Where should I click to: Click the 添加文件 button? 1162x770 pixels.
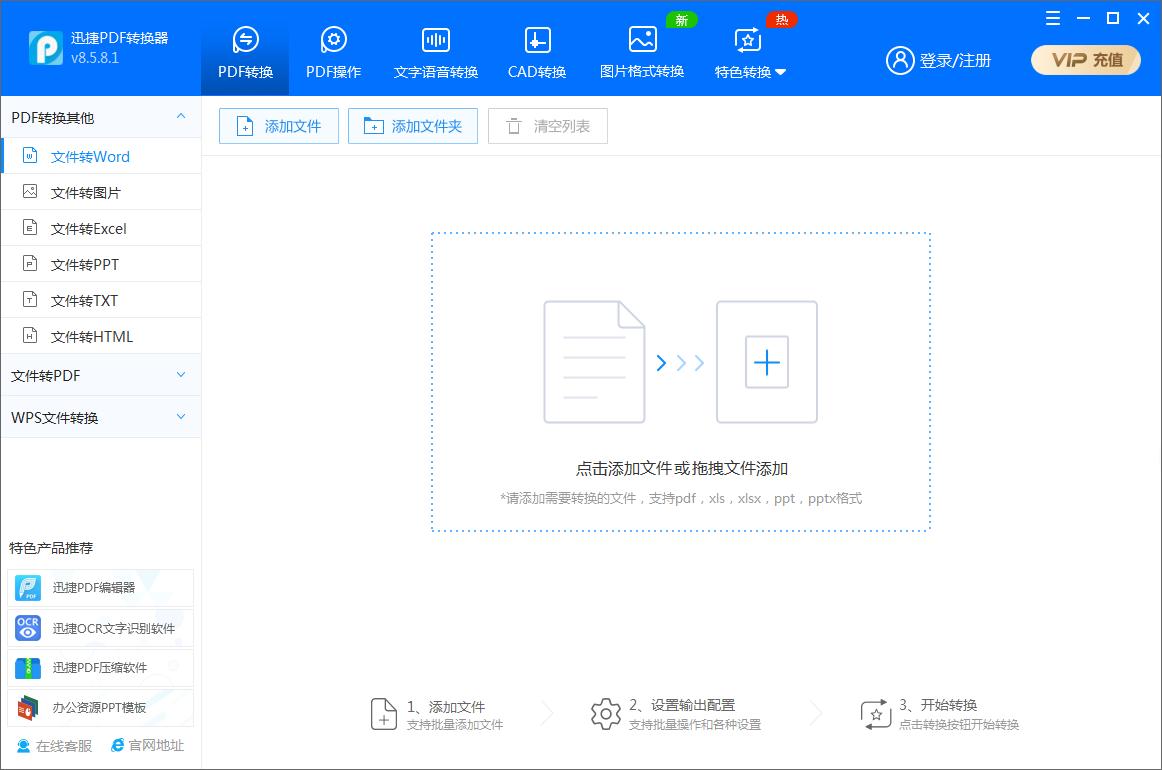coord(278,125)
